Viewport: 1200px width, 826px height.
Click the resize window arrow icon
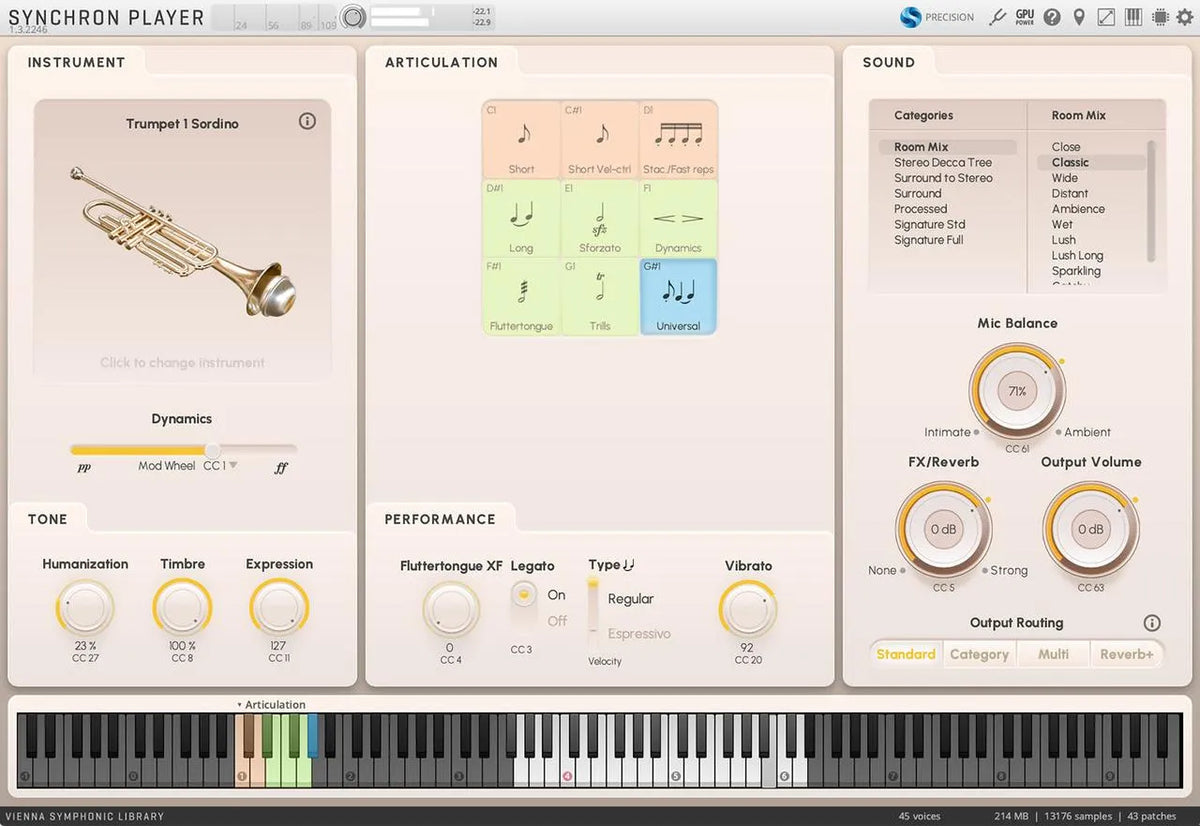coord(1106,17)
